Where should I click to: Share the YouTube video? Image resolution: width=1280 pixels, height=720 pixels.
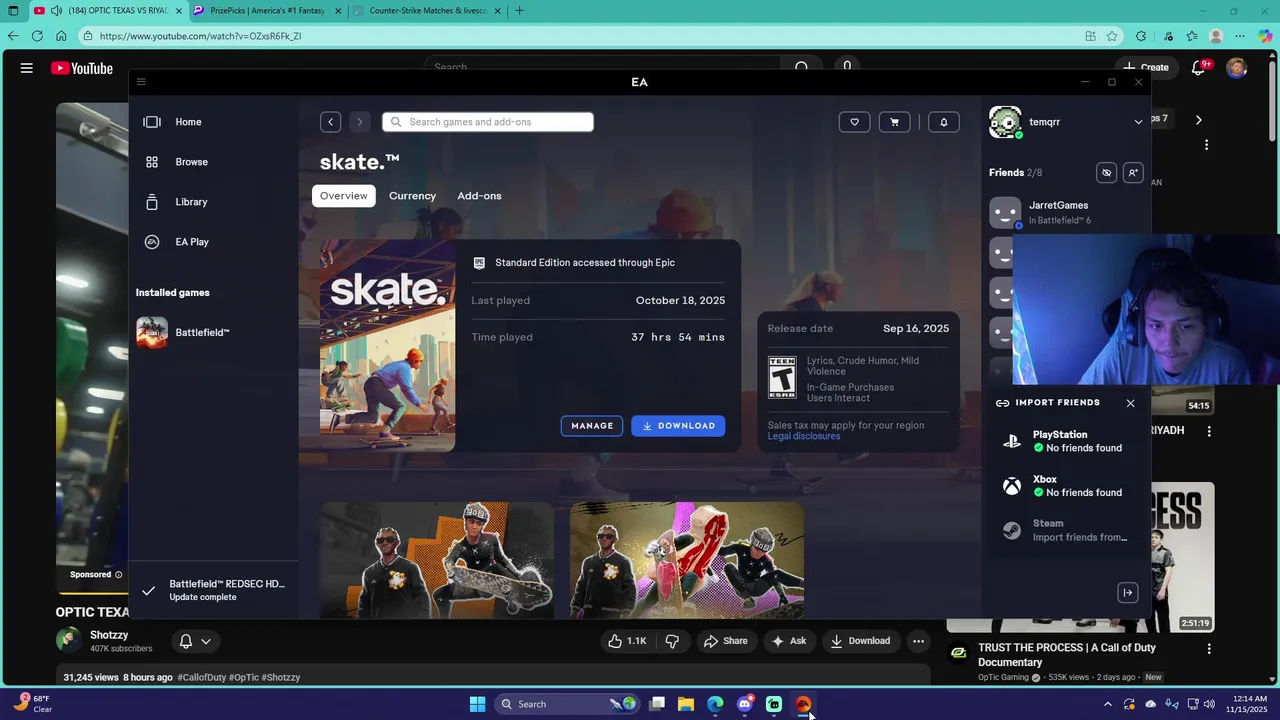tap(726, 641)
